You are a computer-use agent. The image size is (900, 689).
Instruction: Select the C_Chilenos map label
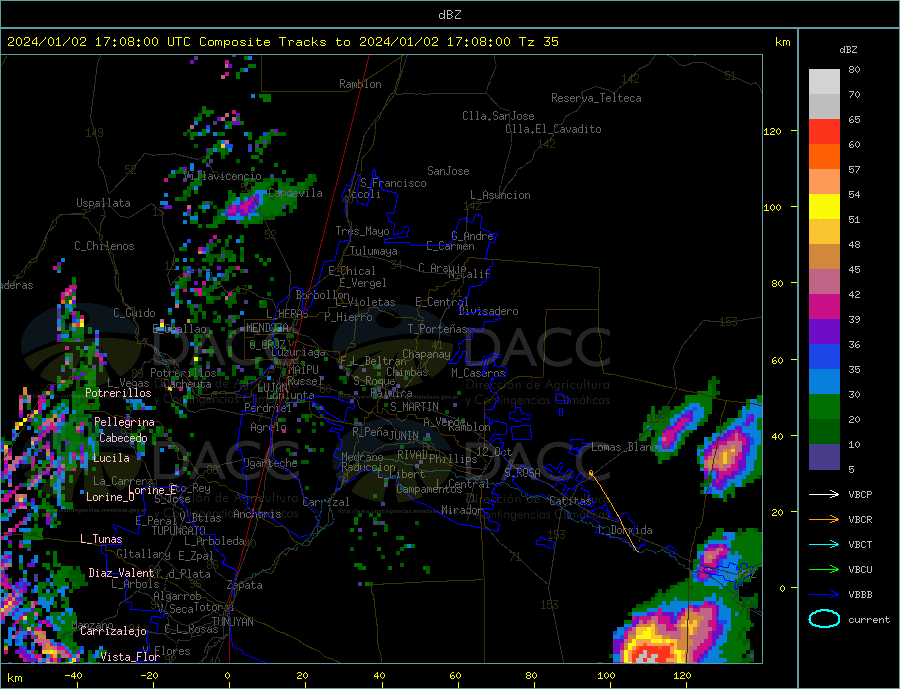point(104,246)
